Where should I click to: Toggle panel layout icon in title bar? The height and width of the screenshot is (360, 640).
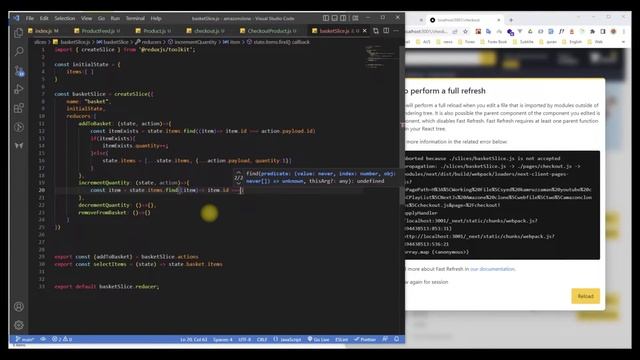335,18
